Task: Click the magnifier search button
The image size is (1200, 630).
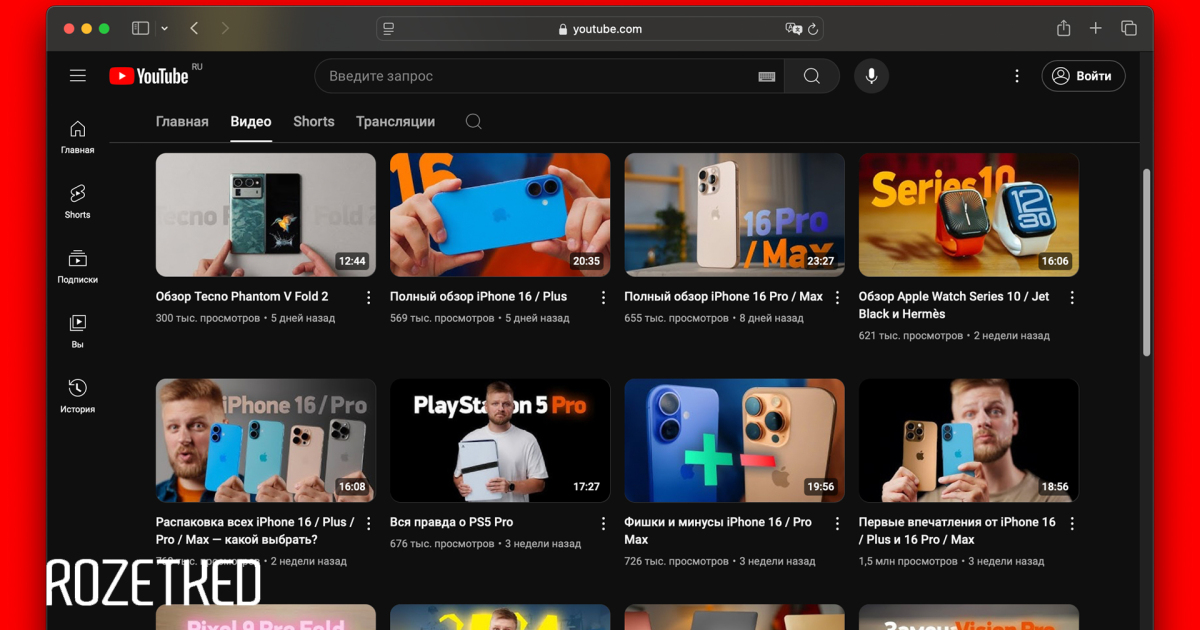Action: 811,76
